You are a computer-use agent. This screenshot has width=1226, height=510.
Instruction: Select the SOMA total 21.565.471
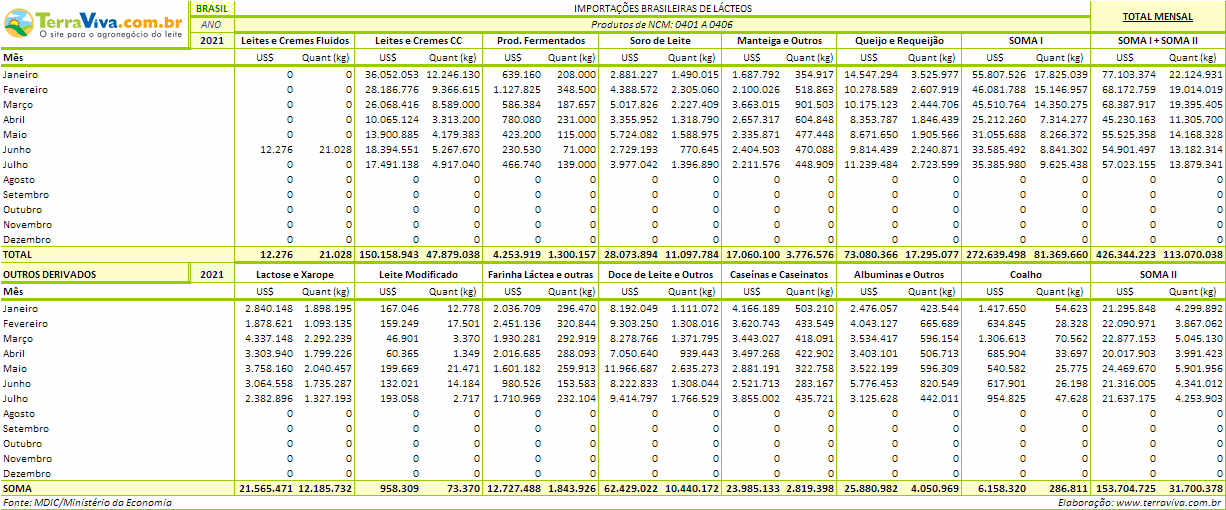click(x=267, y=488)
